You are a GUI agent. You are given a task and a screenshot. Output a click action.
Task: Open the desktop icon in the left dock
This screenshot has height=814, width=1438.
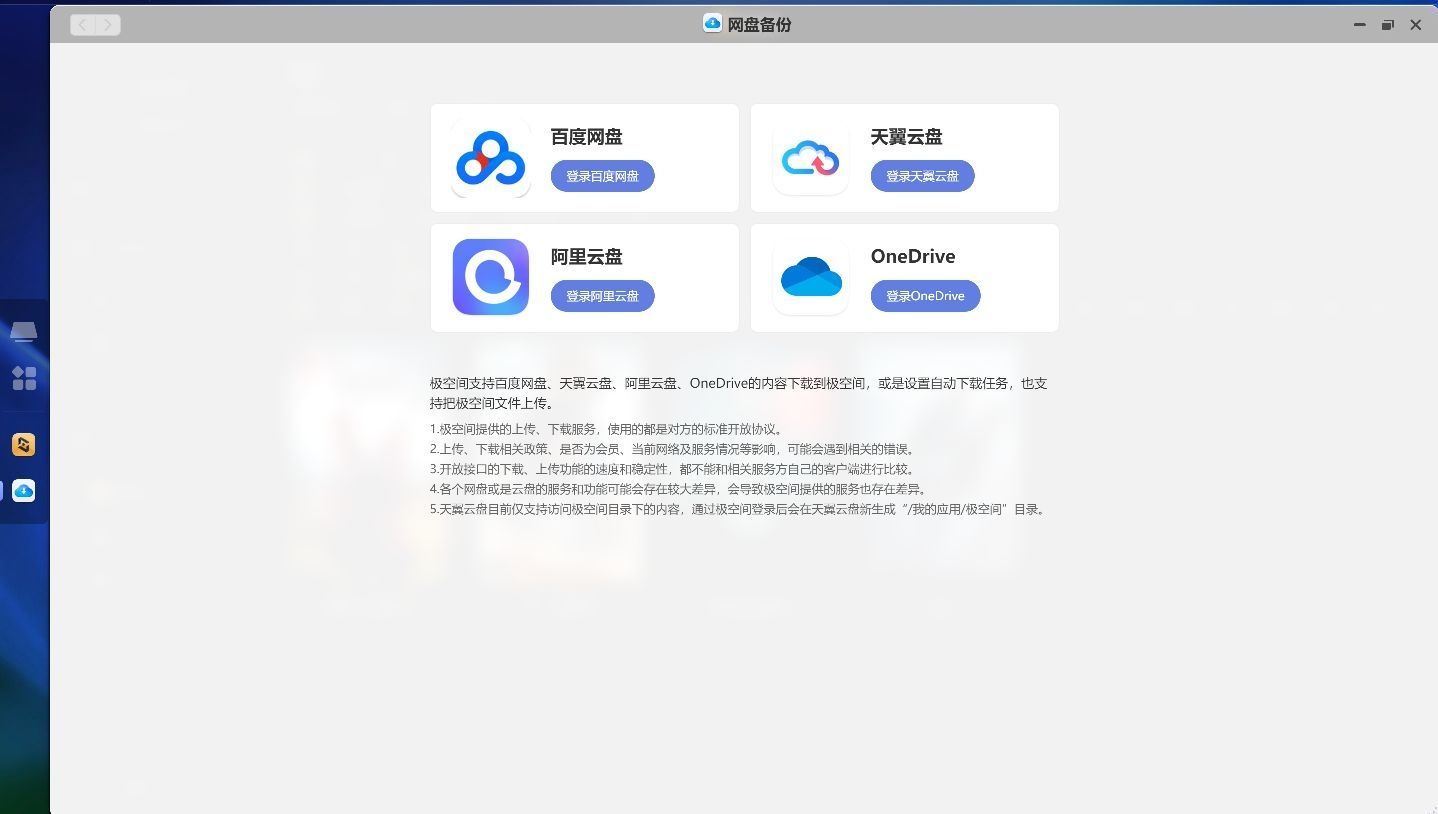(x=24, y=332)
